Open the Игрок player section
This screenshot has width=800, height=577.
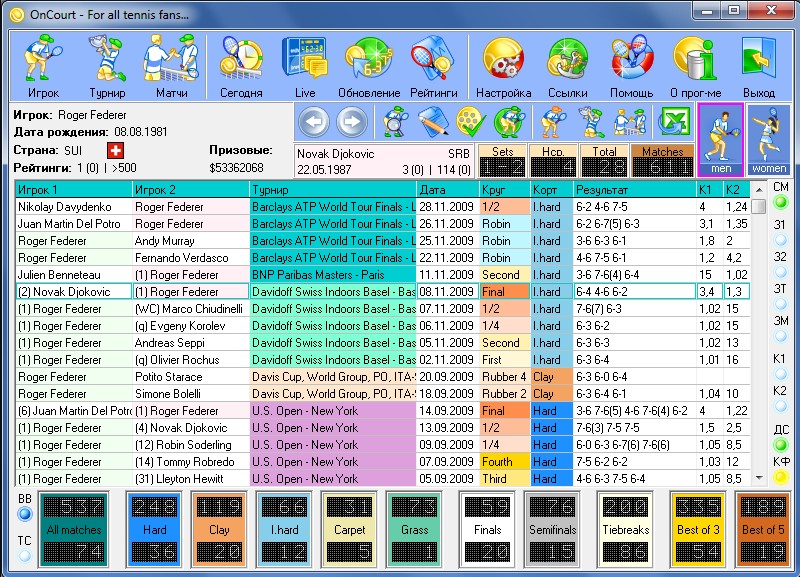[43, 66]
